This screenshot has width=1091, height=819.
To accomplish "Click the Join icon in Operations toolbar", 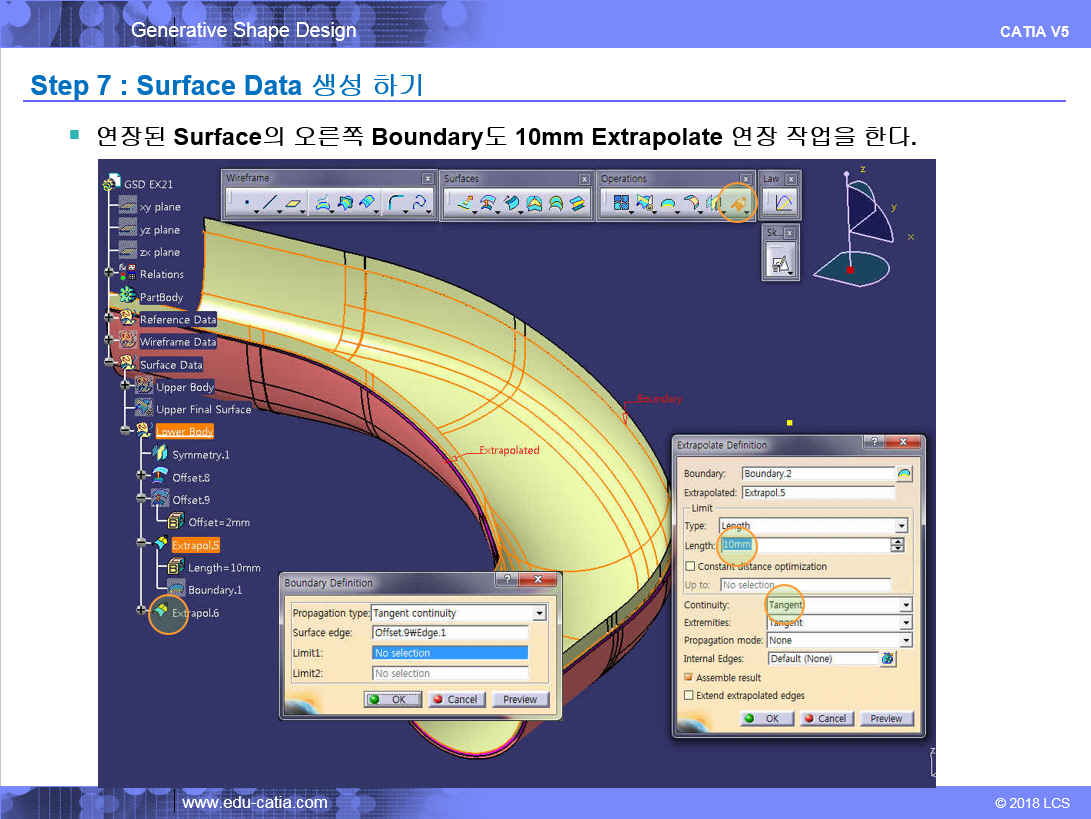I will [621, 204].
